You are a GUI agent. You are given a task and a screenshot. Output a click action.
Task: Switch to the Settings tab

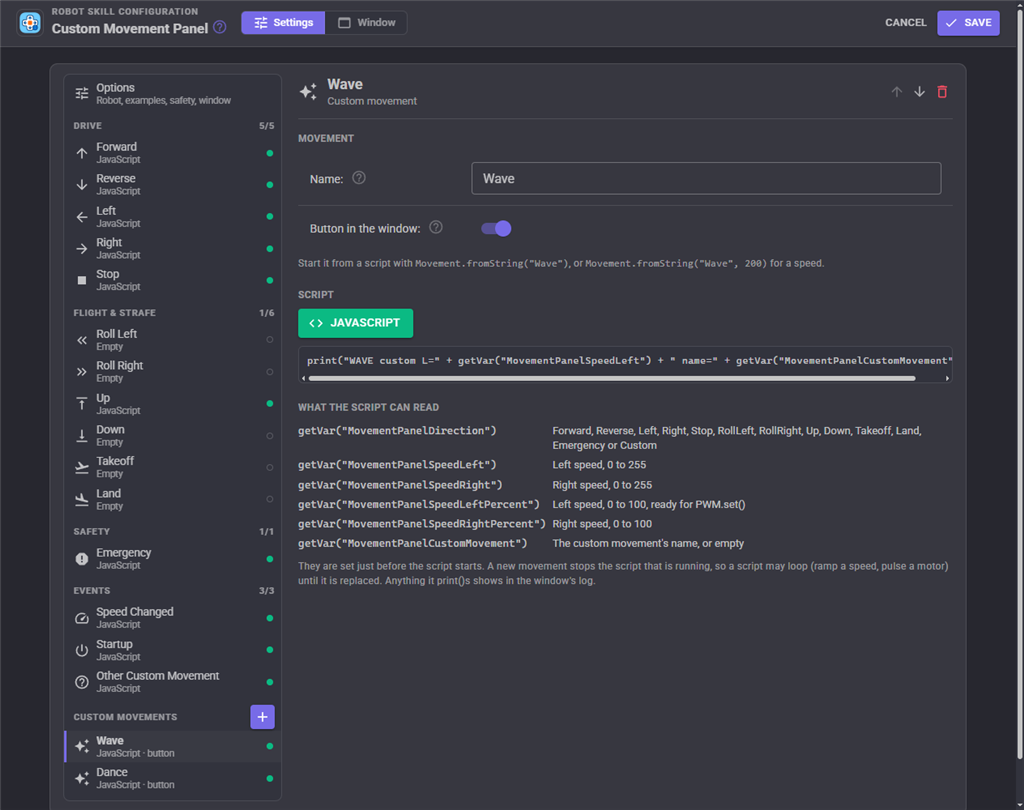[283, 23]
